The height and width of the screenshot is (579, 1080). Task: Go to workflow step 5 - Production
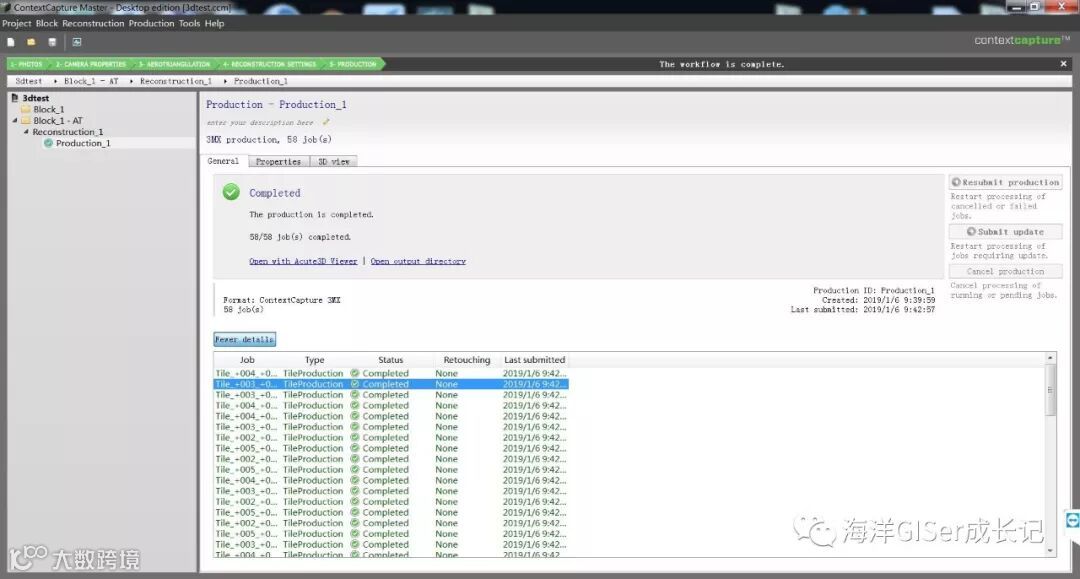[353, 64]
